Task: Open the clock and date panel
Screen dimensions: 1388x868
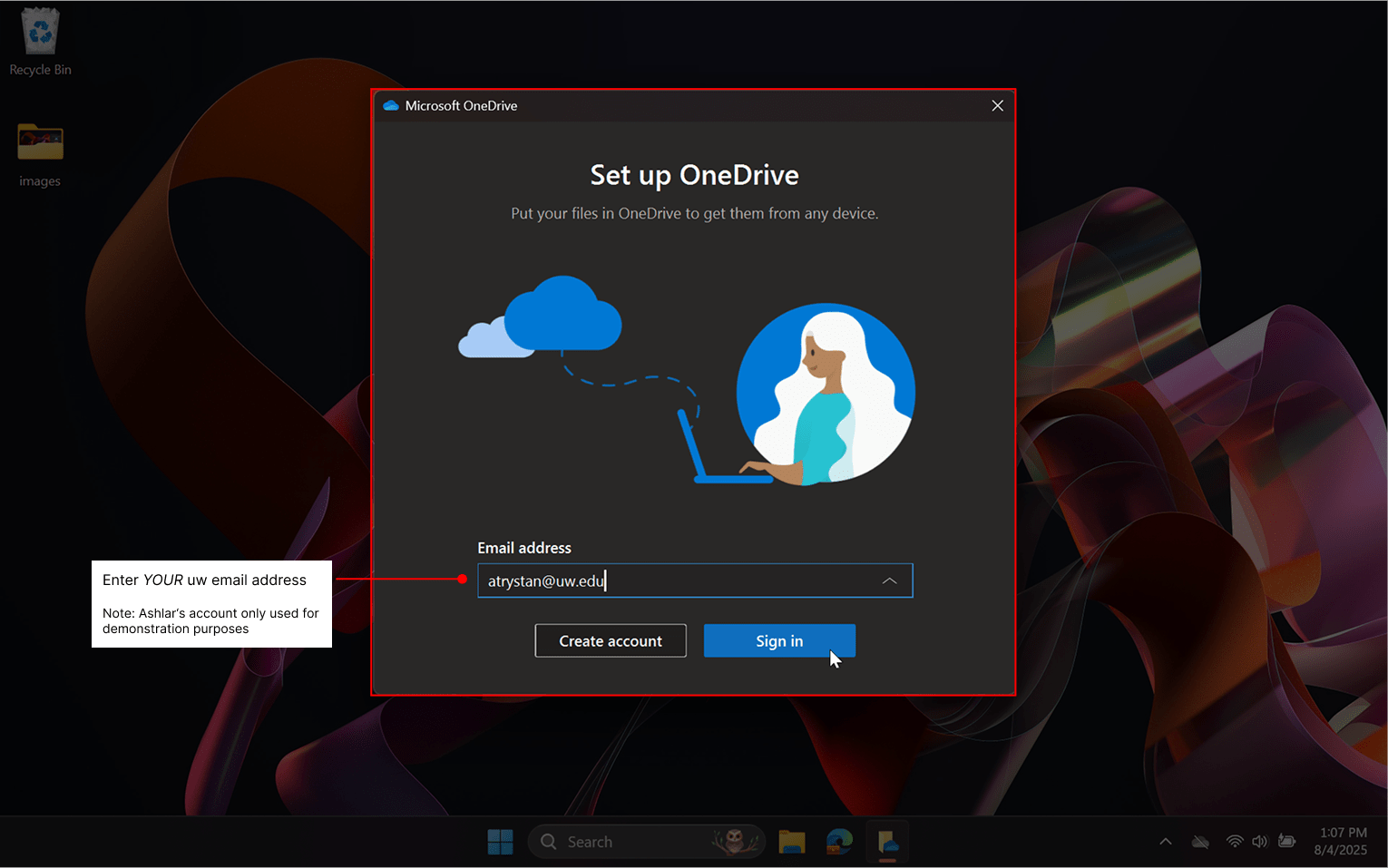Action: click(x=1342, y=842)
